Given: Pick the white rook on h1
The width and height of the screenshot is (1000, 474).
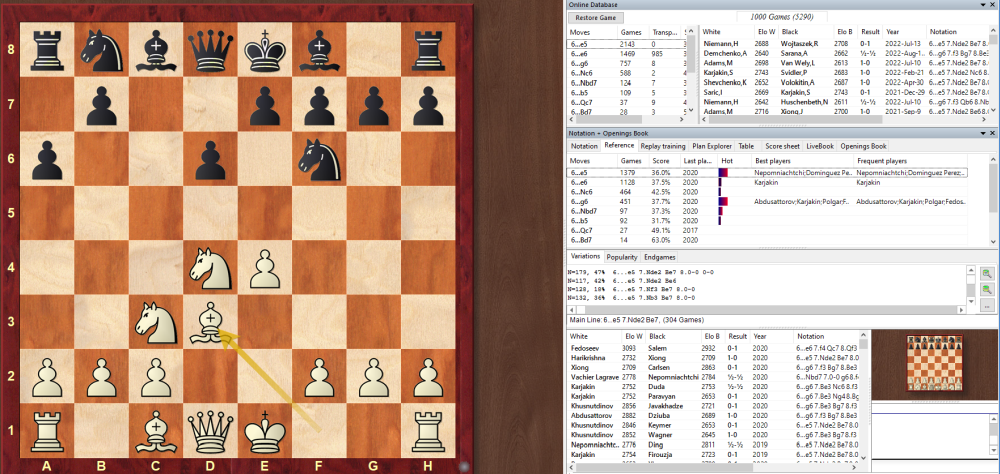Looking at the screenshot, I should (429, 432).
